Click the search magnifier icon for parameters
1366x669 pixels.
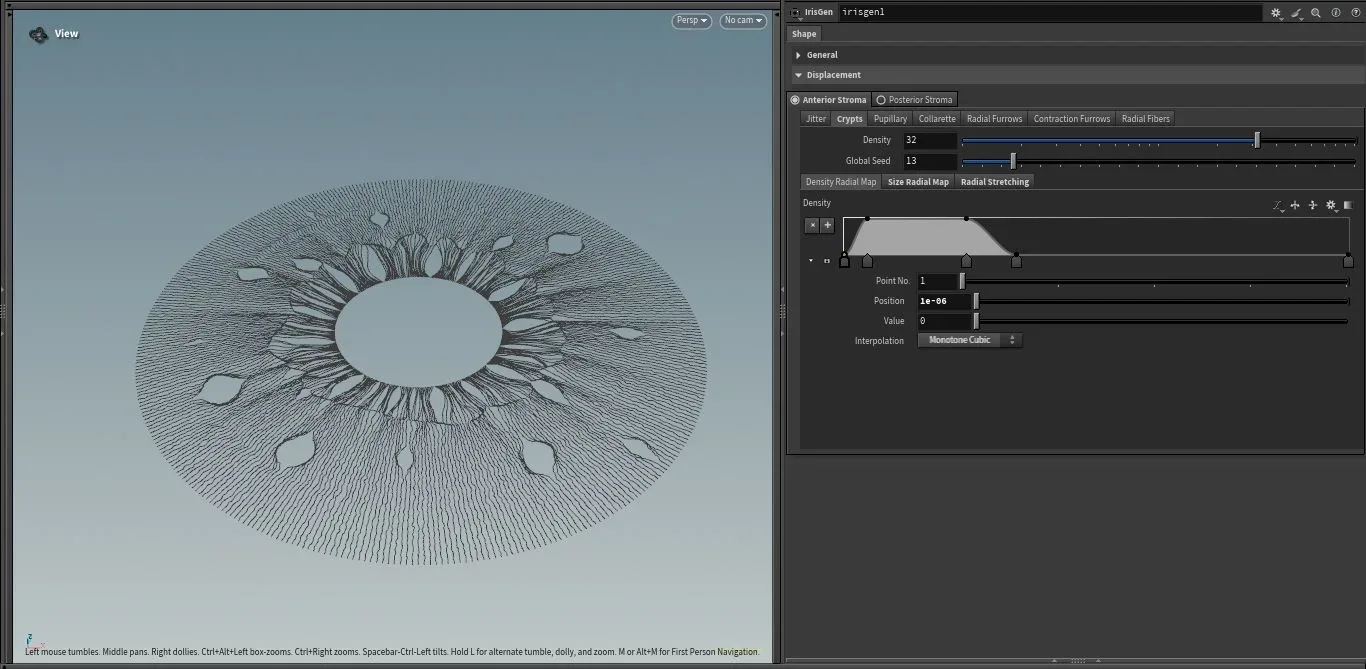(x=1316, y=13)
